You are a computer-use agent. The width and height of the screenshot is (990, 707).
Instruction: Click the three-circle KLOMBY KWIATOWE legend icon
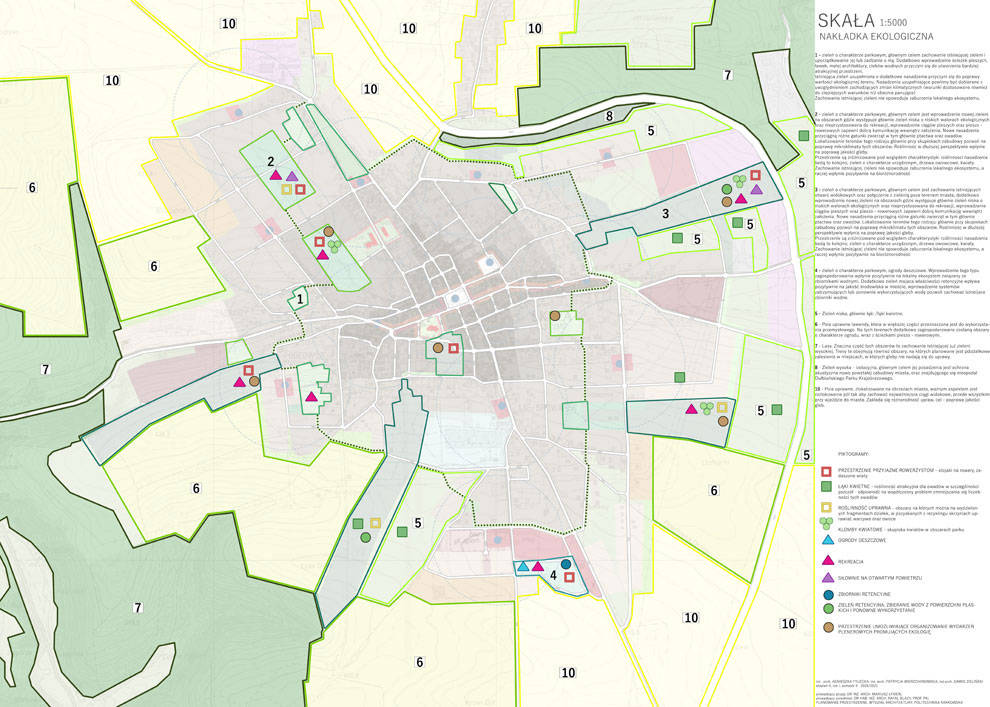(x=825, y=523)
